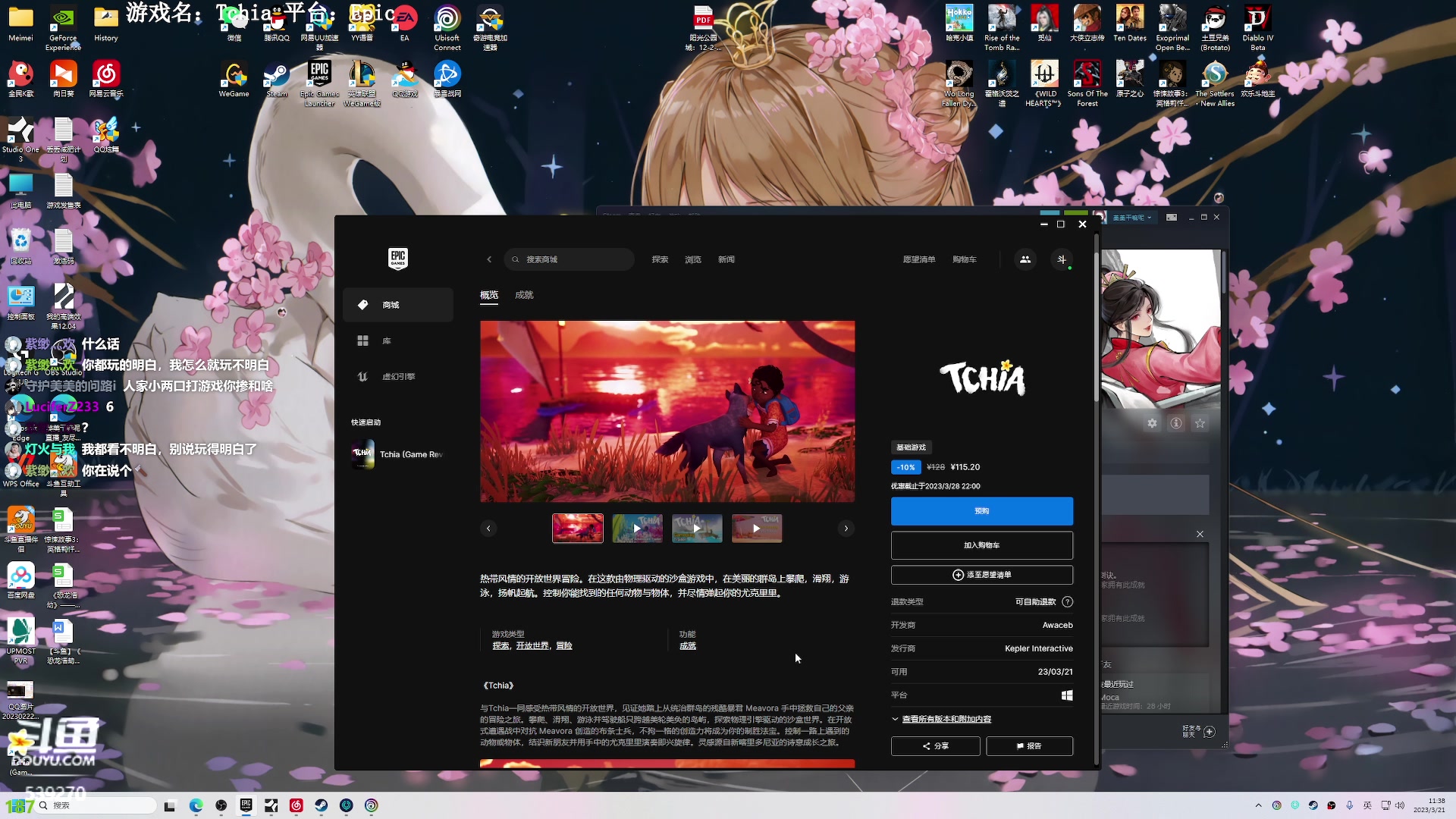Open Microsoft Edge from the taskbar
Viewport: 1456px width, 819px height.
pos(196,805)
